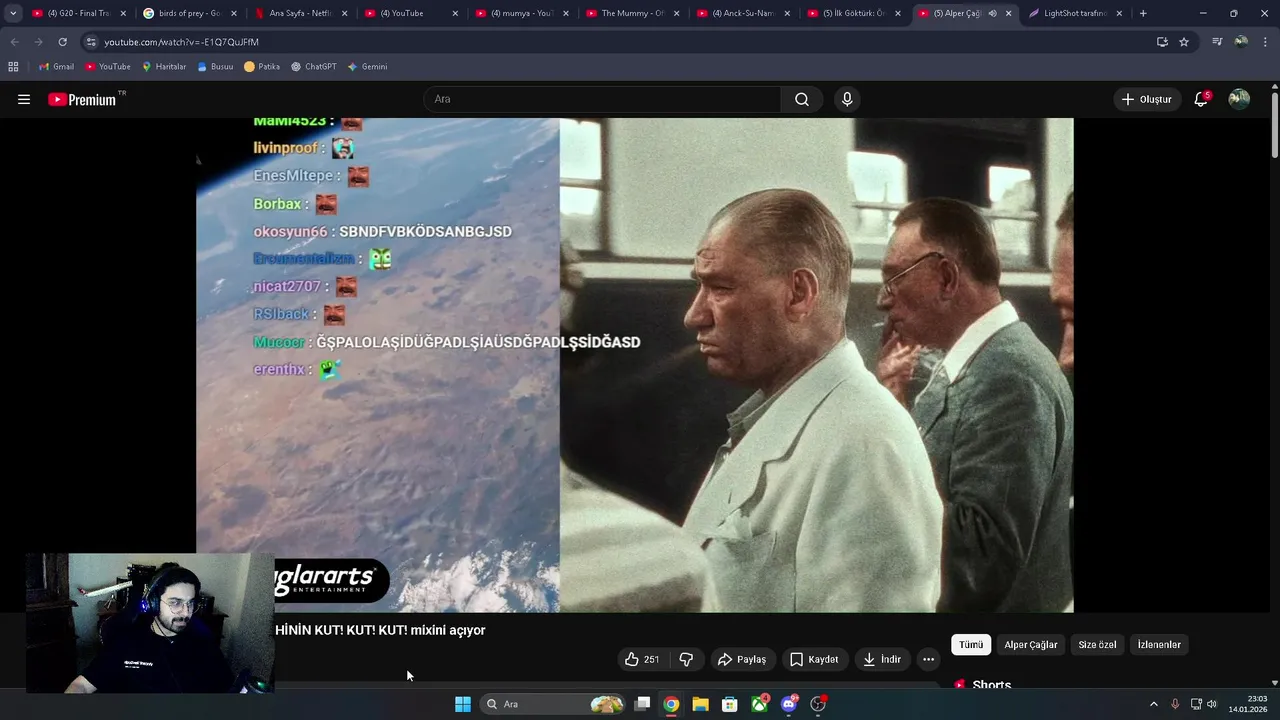
Task: Select the İzlenenler filter chip
Action: [1159, 645]
